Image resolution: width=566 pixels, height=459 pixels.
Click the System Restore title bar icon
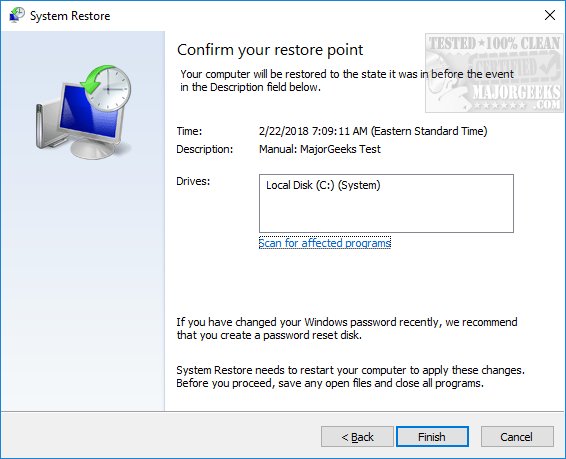tap(17, 16)
